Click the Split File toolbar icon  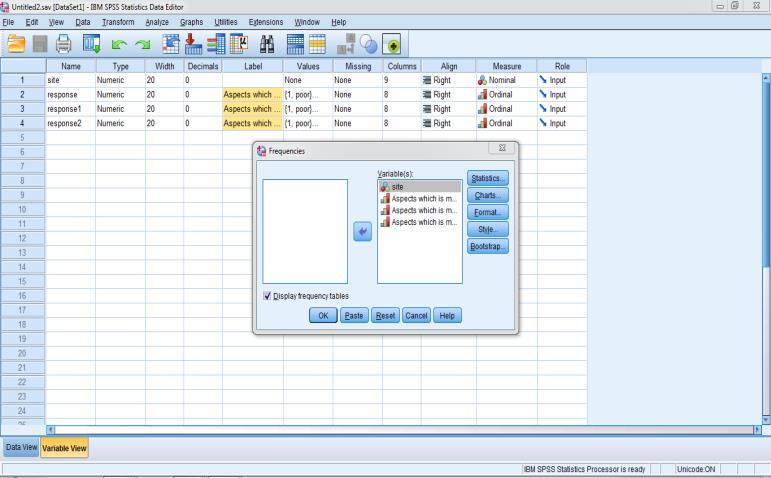coord(346,44)
